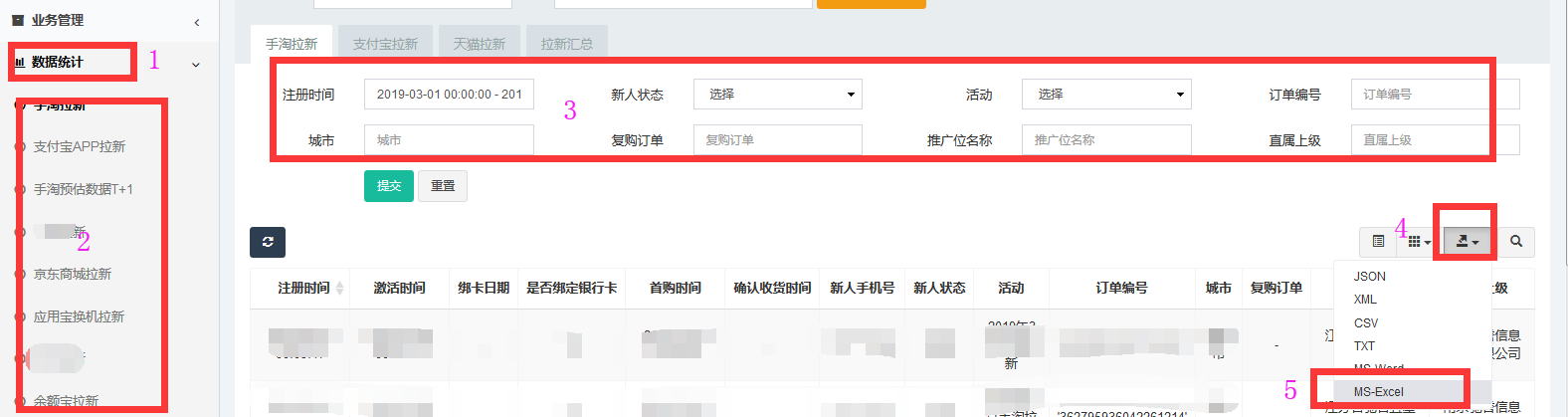The image size is (1568, 417).
Task: Open 手淘预估数据T+1 in sidebar
Action: click(84, 189)
